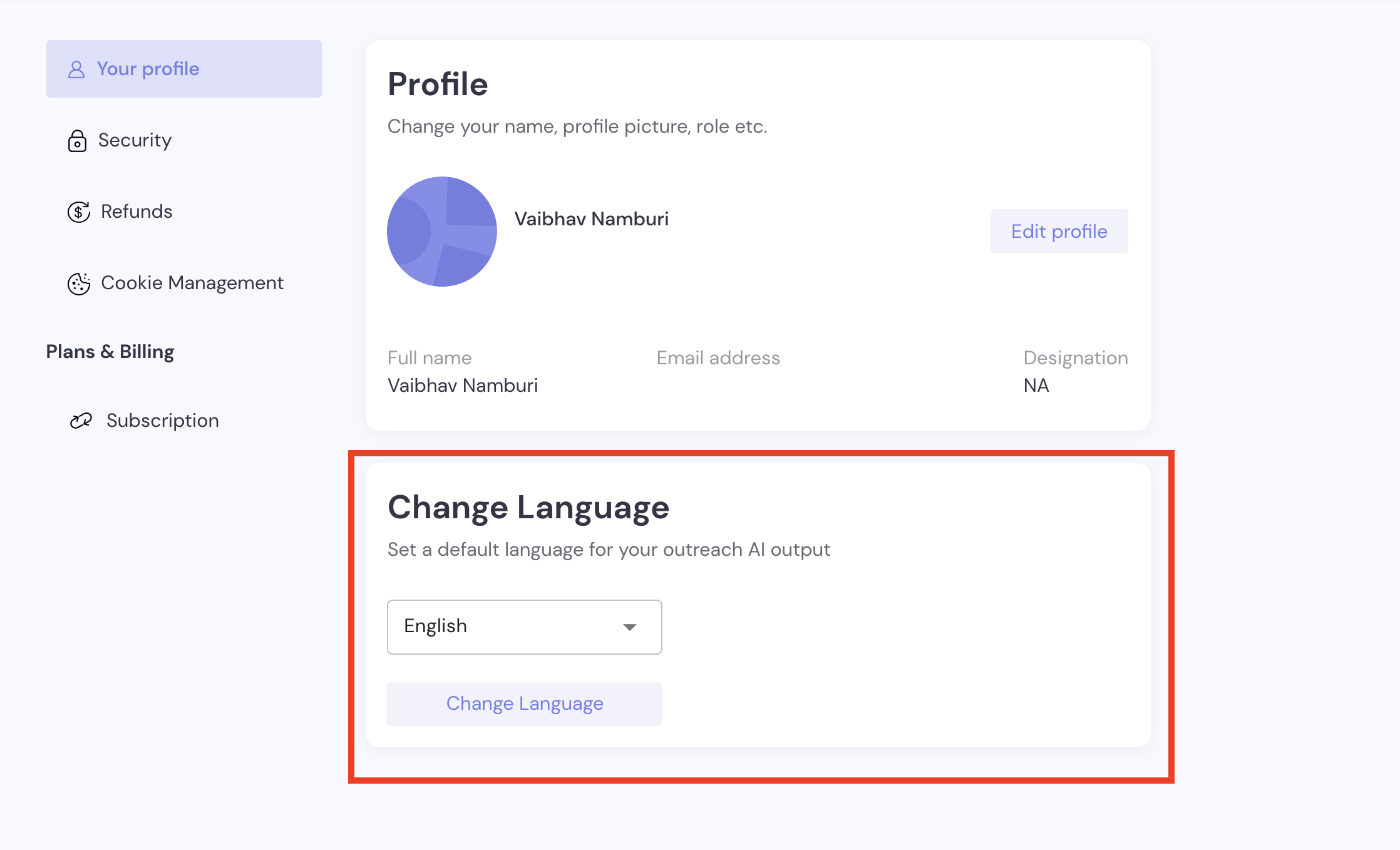Click the Full name value Vaibhav Namburi
The image size is (1400, 850).
click(x=463, y=386)
